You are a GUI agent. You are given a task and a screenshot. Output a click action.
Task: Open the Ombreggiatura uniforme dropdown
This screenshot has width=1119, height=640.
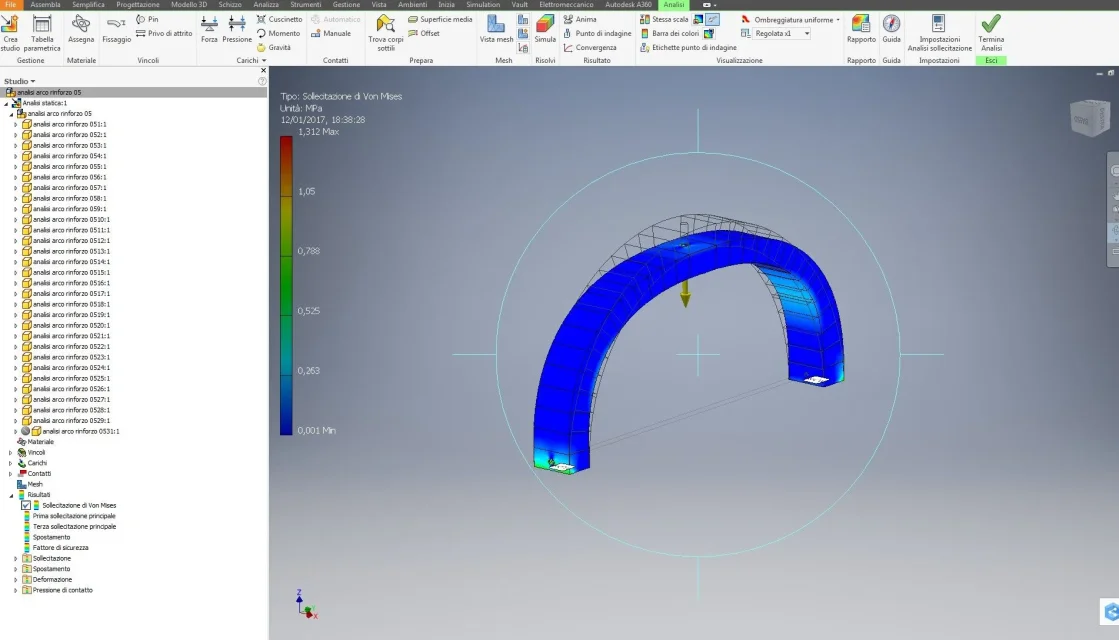(790, 19)
